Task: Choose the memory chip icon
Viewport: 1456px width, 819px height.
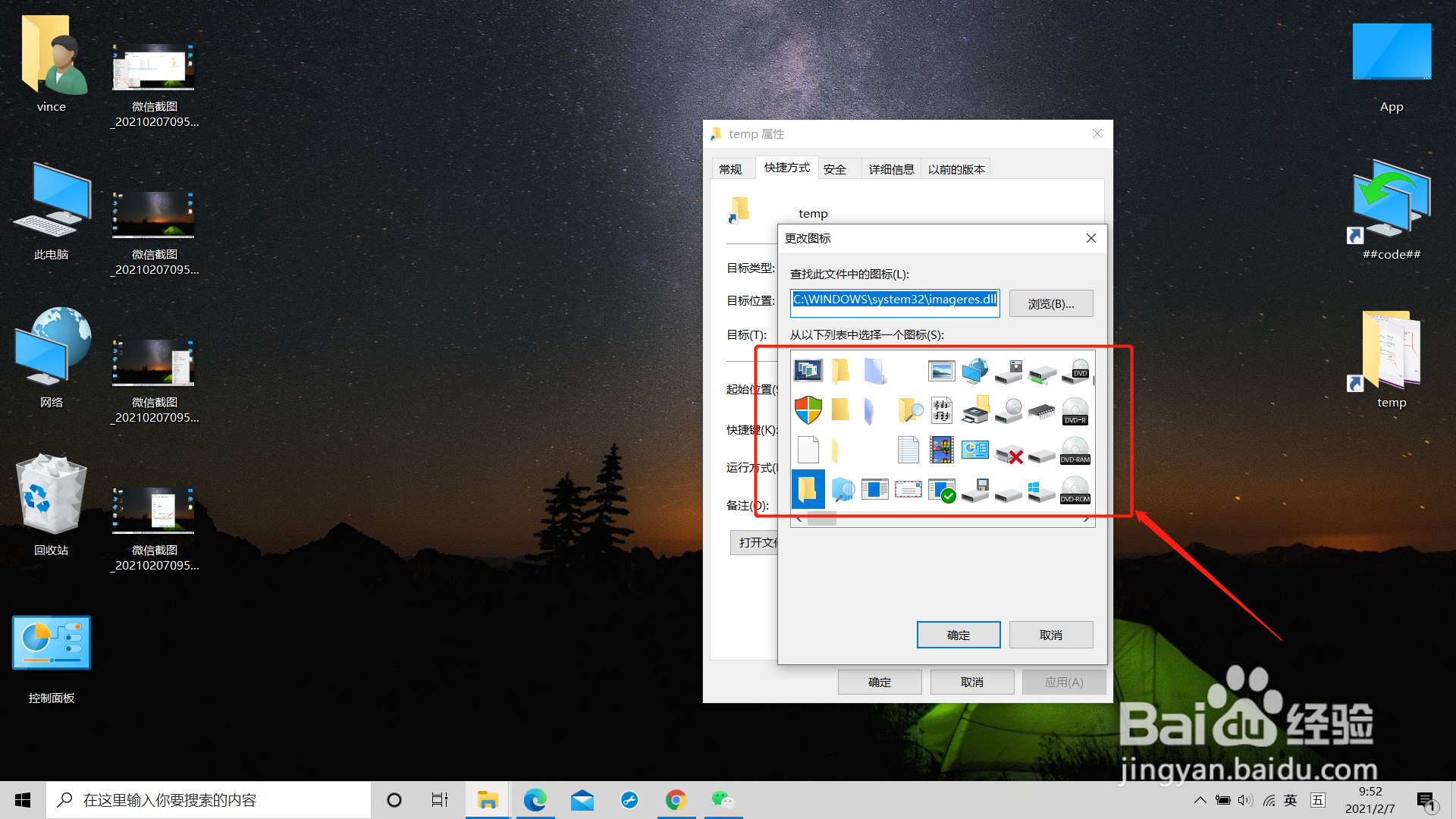Action: click(x=1042, y=411)
